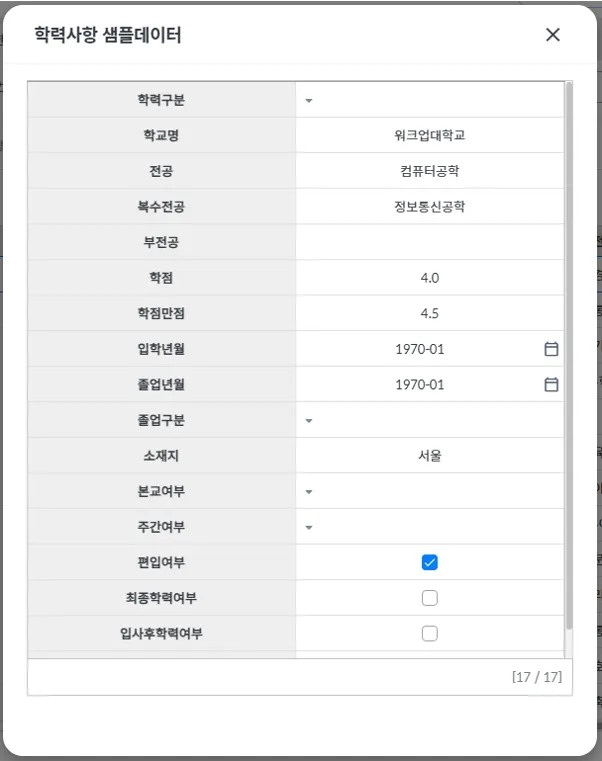
Task: Expand the 본교여부 dropdown
Action: click(309, 492)
